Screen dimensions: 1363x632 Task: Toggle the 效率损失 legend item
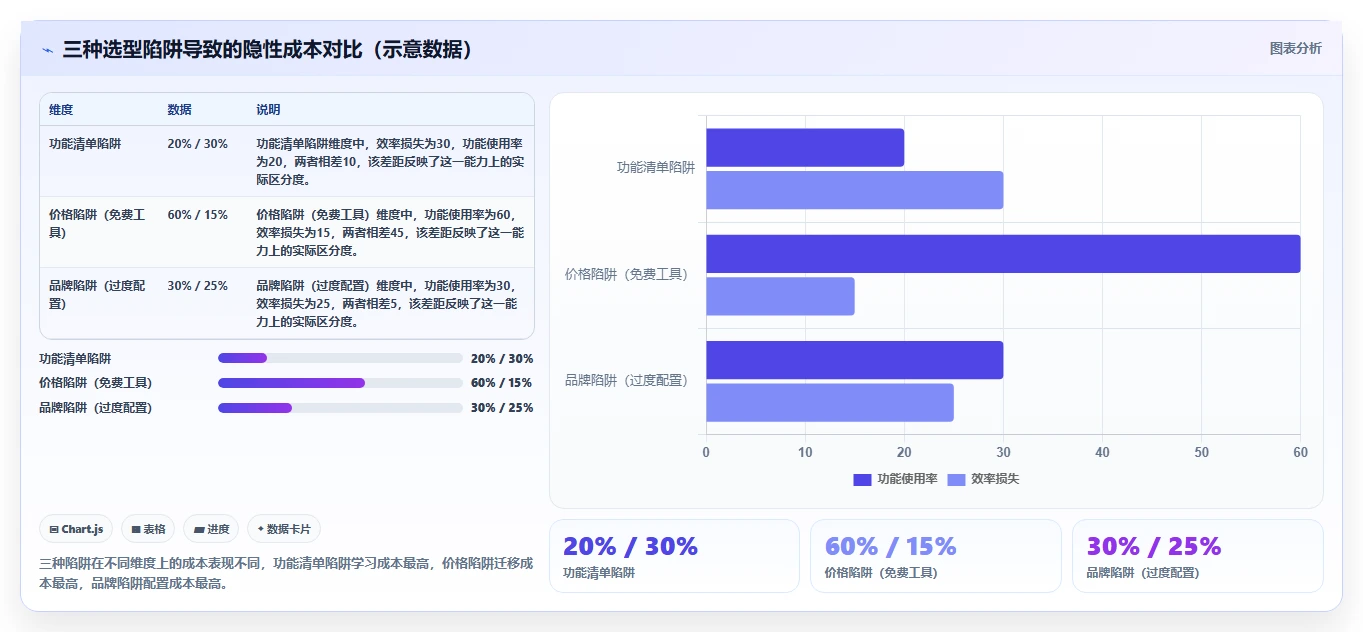point(983,479)
